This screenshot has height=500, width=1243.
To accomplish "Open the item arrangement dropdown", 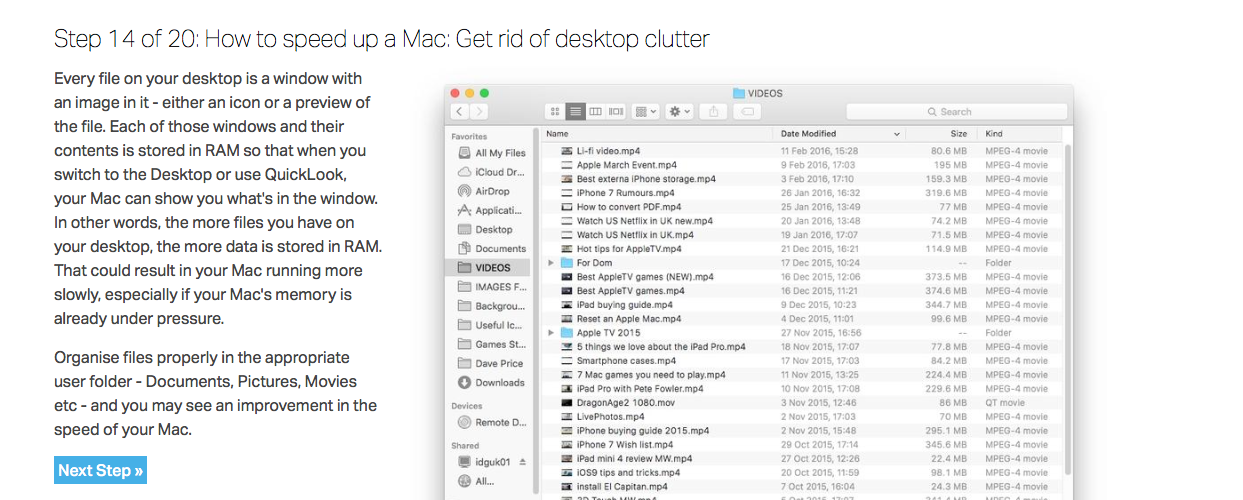I will pos(646,112).
